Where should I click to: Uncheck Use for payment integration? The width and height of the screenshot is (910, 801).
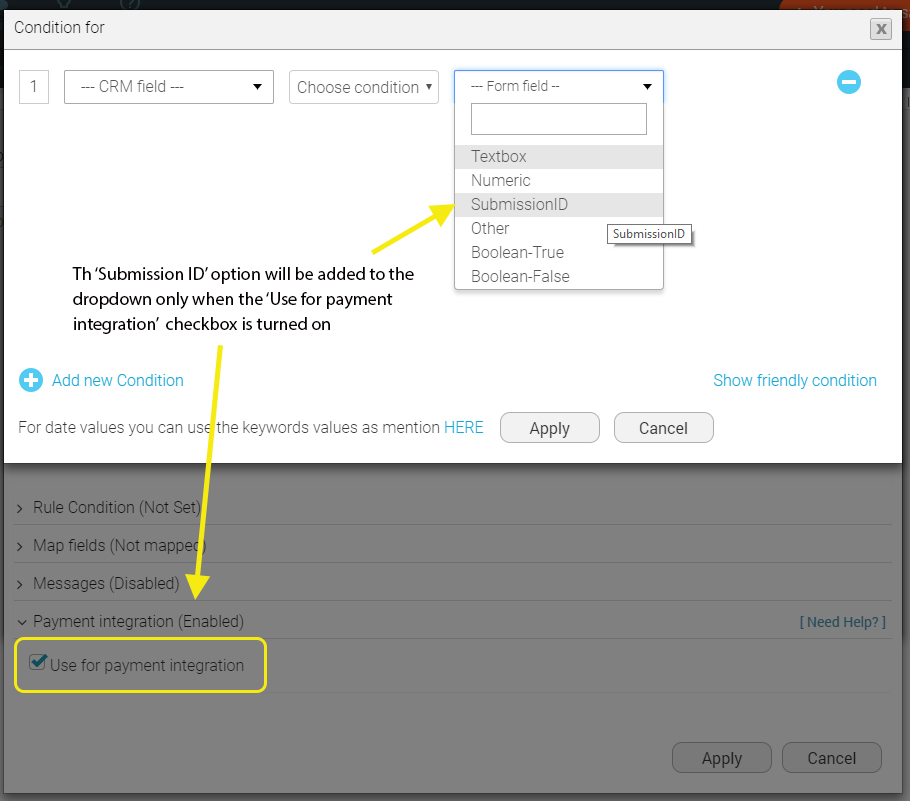click(x=38, y=660)
